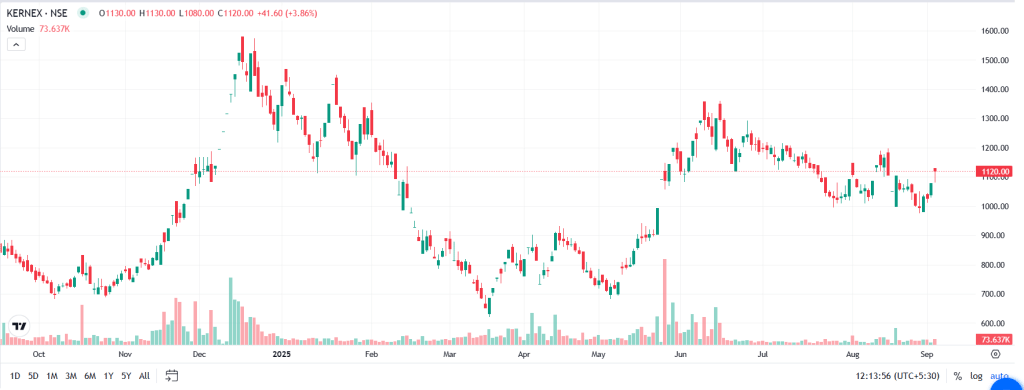
Task: Toggle logarithmic scale with the log button
Action: [976, 376]
